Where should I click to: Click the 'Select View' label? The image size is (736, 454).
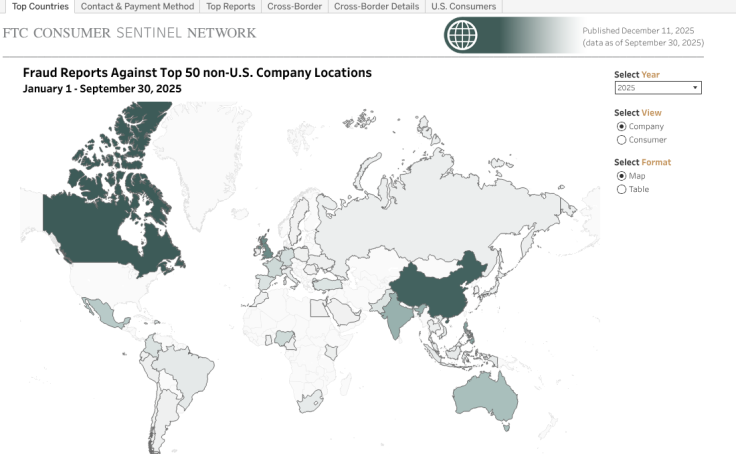(637, 113)
